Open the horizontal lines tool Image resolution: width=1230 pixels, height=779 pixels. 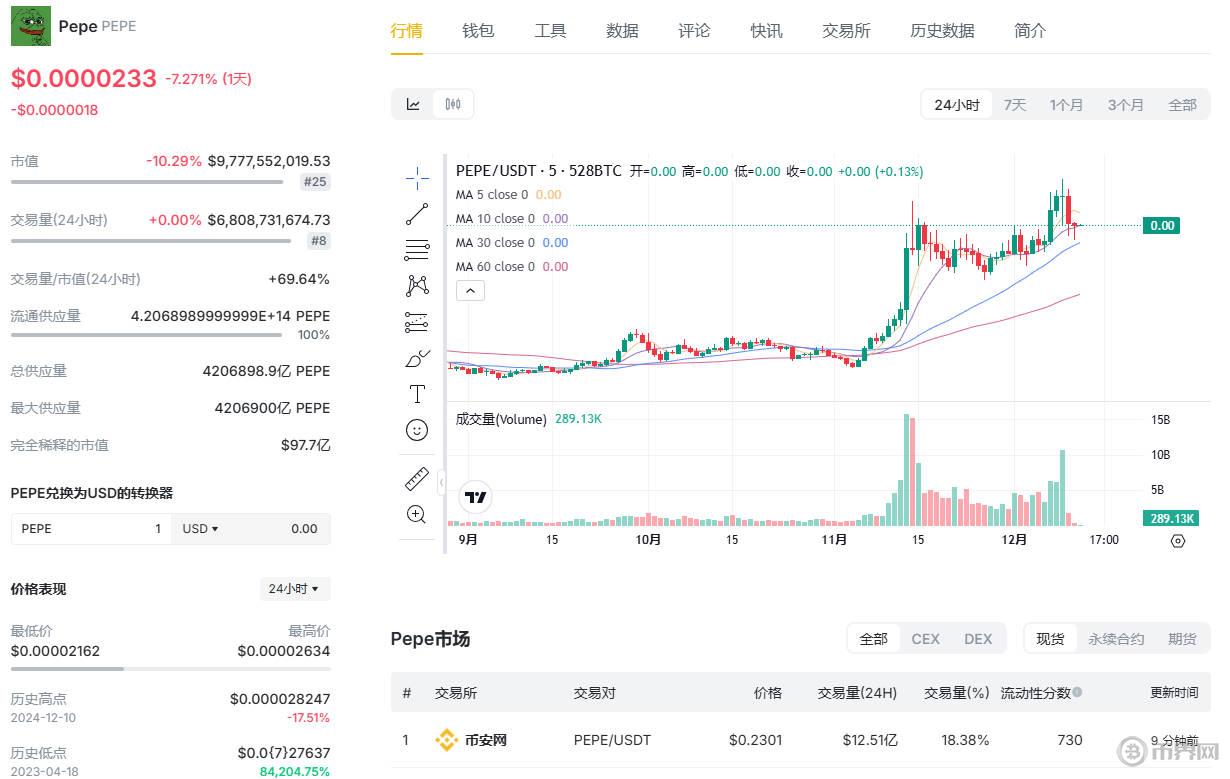[417, 250]
